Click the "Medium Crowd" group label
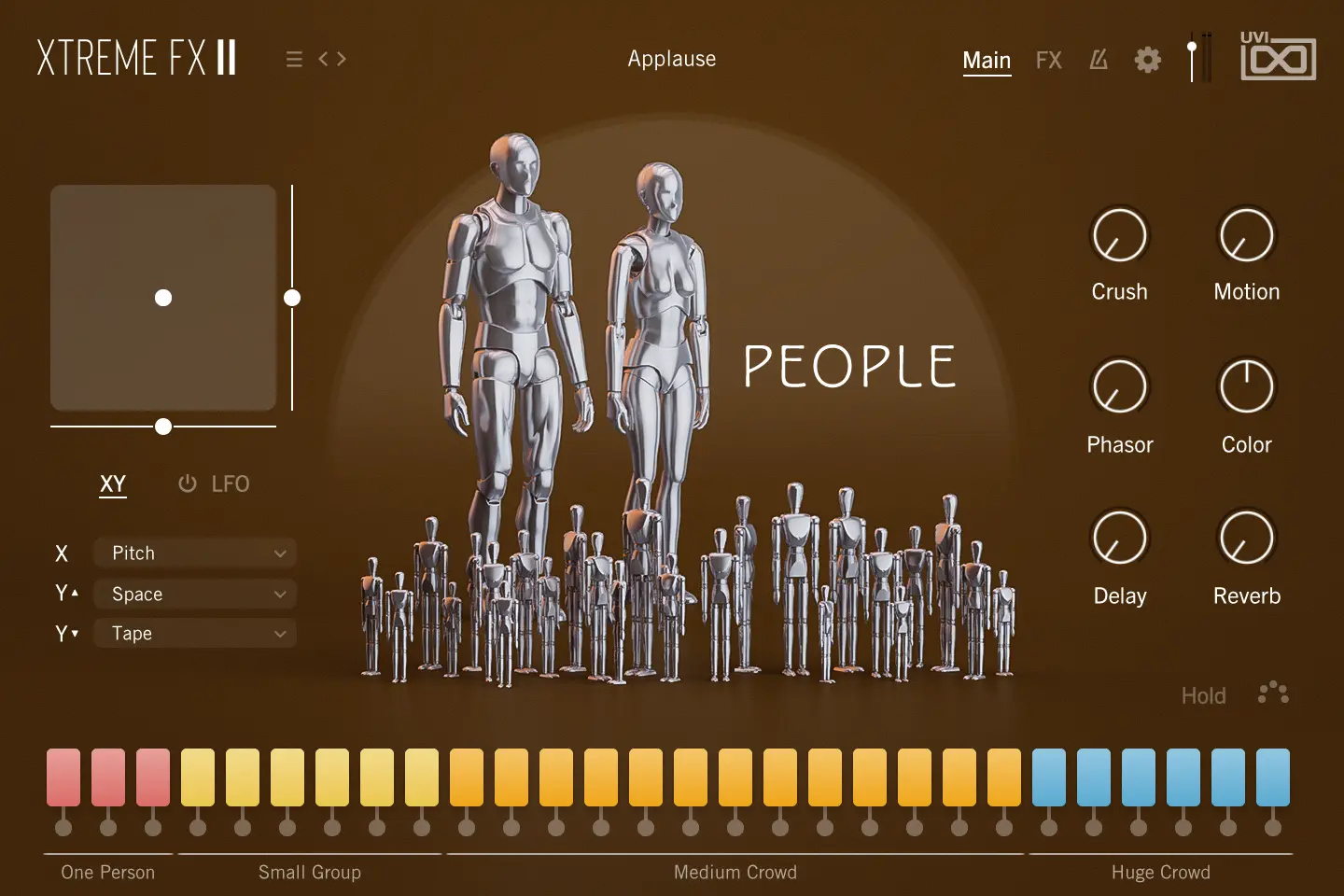This screenshot has width=1344, height=896. click(735, 872)
